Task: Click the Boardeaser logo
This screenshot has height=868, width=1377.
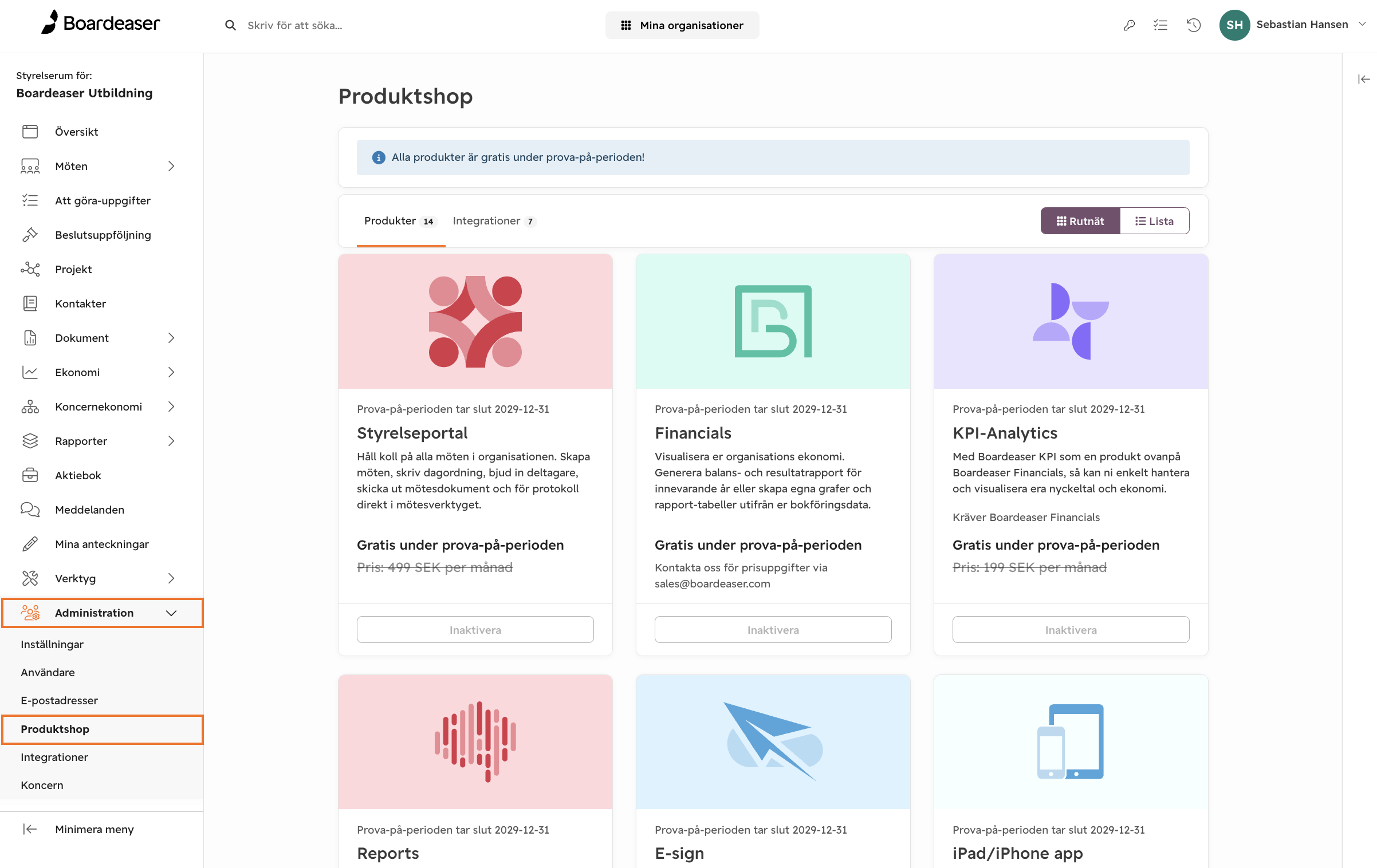Action: (x=101, y=23)
